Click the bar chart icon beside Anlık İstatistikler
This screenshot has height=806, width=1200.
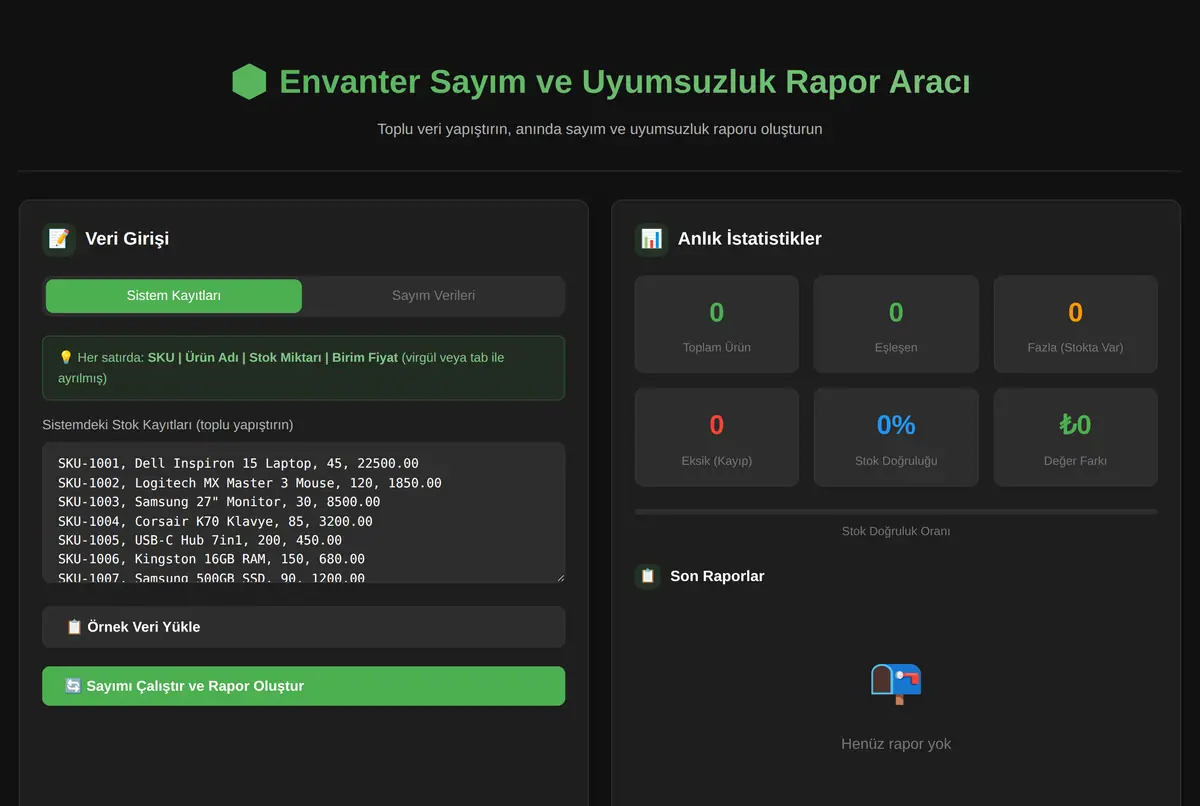coord(652,239)
